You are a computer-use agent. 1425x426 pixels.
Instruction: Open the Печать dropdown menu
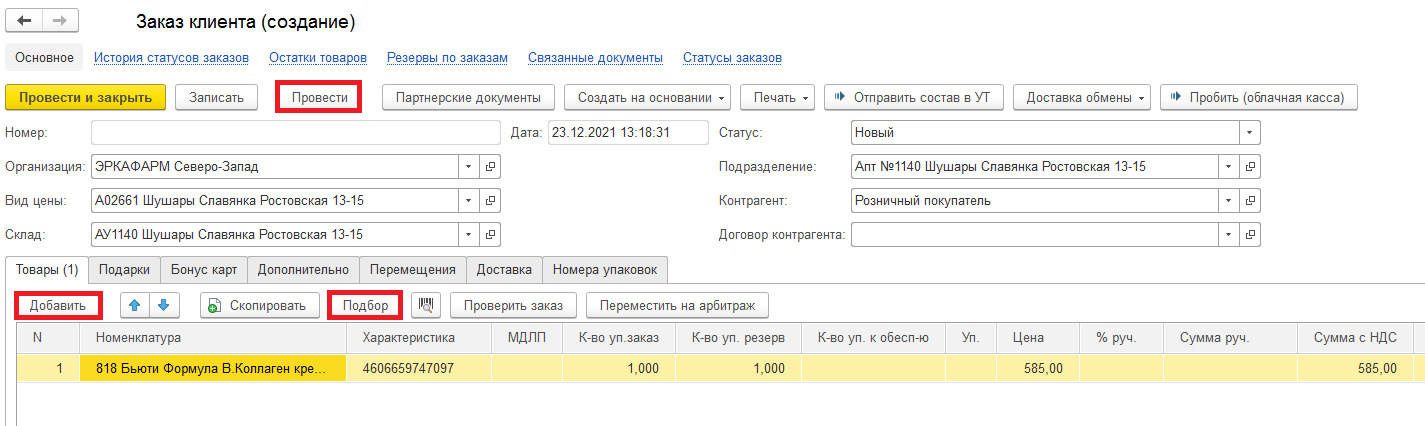[778, 97]
